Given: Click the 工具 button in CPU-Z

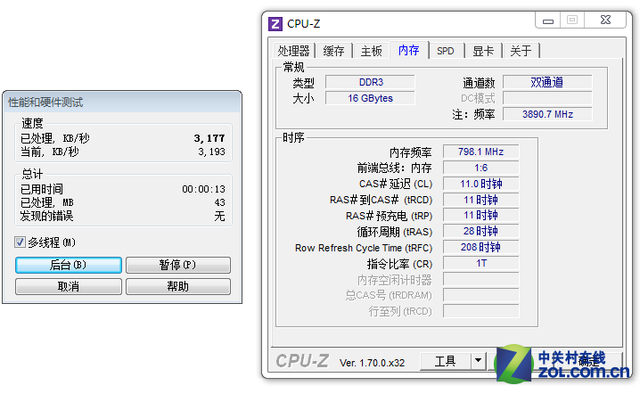Looking at the screenshot, I should (445, 361).
